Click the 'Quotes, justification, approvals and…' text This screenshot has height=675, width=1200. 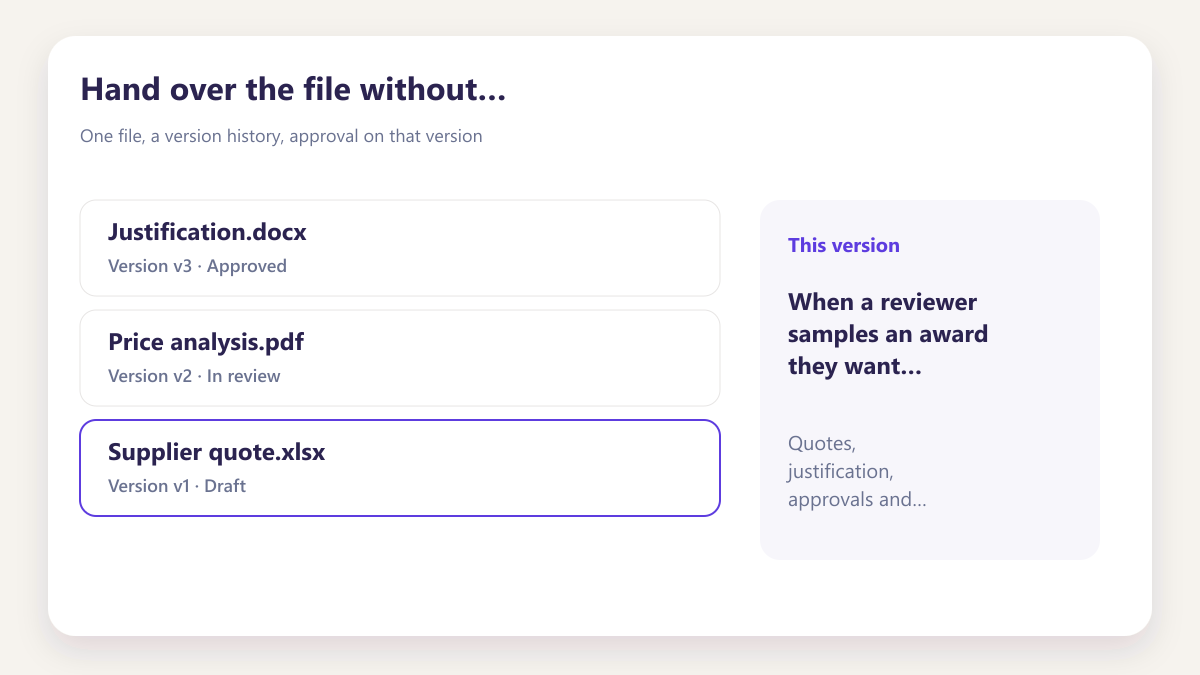(x=857, y=471)
